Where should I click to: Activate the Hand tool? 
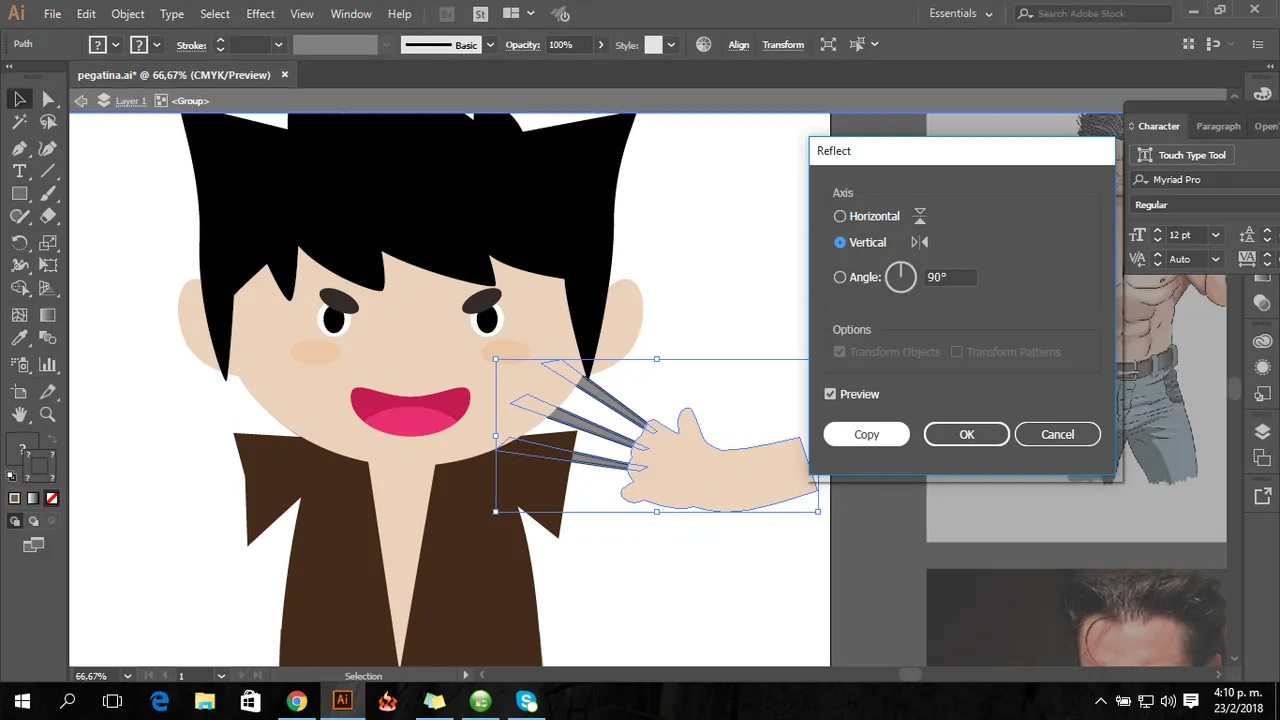tap(19, 415)
